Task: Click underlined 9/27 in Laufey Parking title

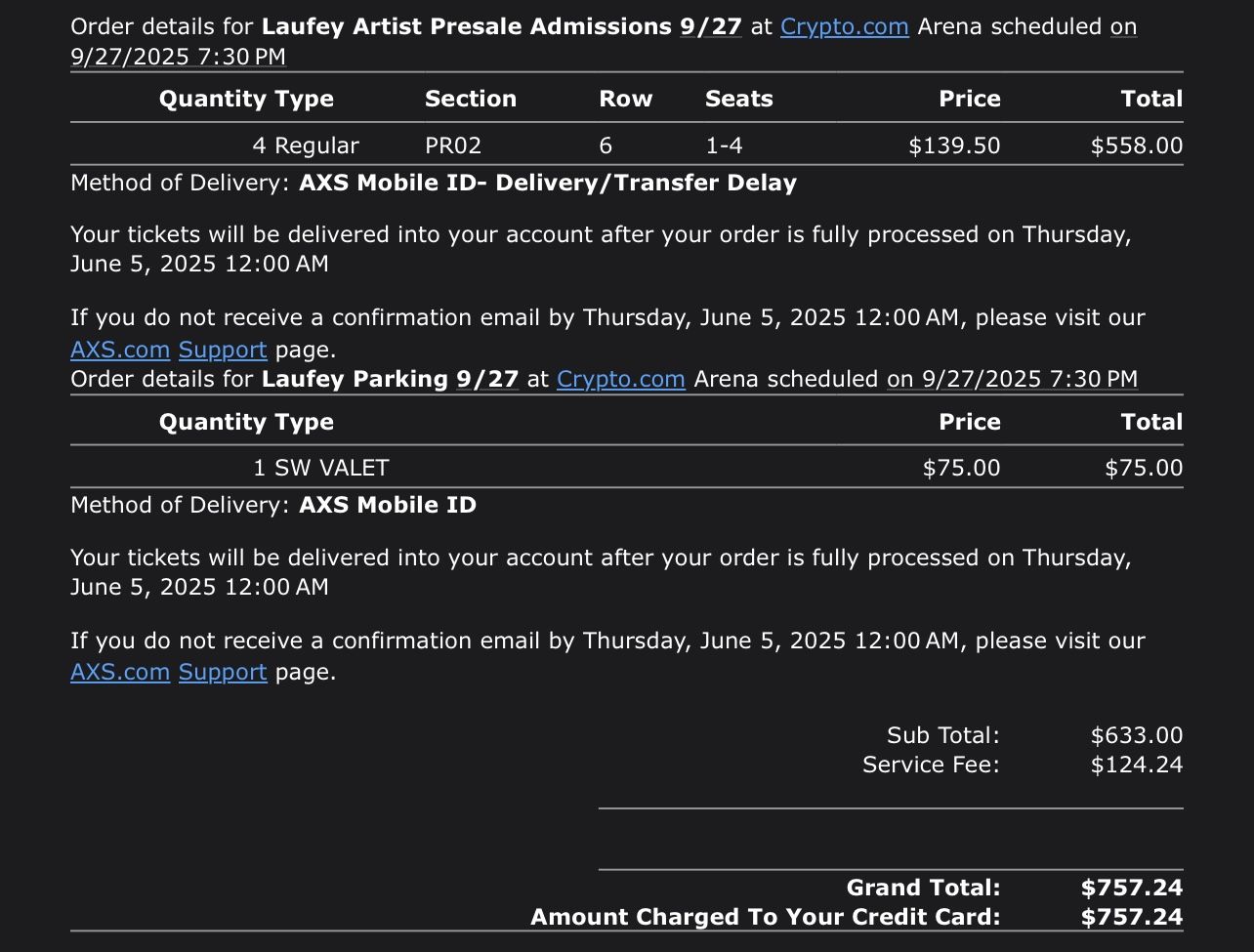Action: 486,379
